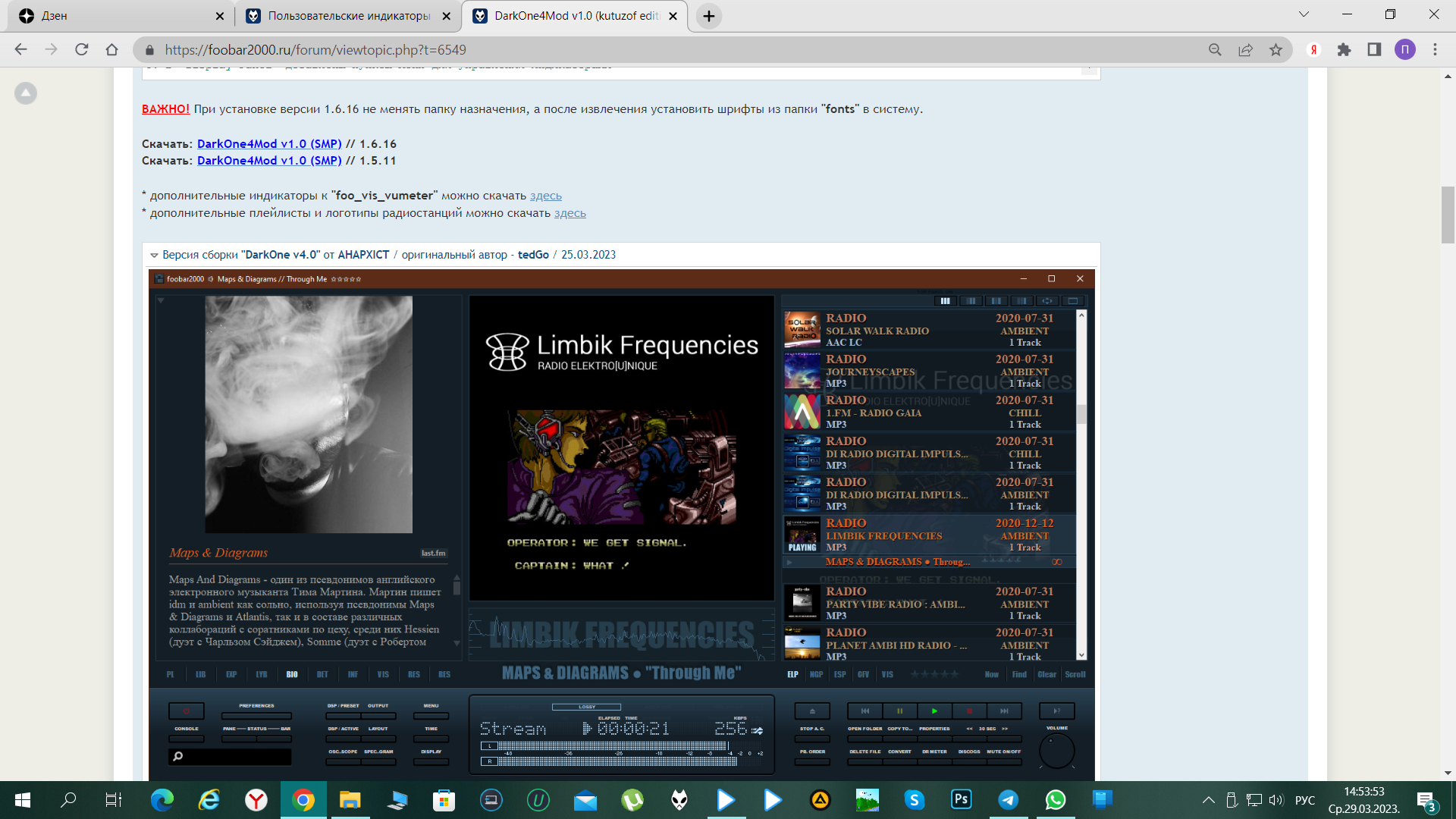The image size is (1456, 819).
Task: Switch to the Пользовательские индикаторы tab
Action: coord(349,16)
